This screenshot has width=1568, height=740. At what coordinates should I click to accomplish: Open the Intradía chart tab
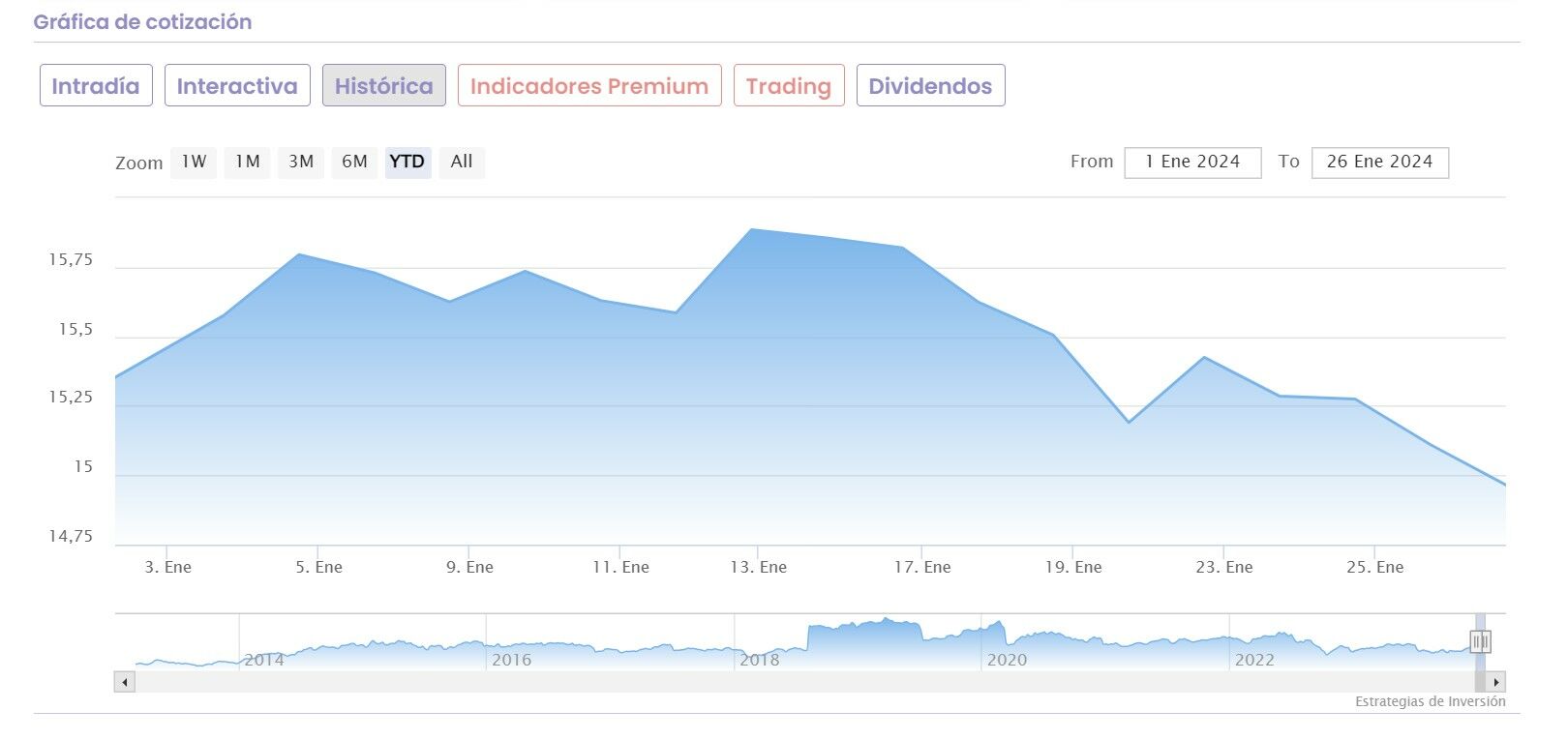pyautogui.click(x=96, y=86)
